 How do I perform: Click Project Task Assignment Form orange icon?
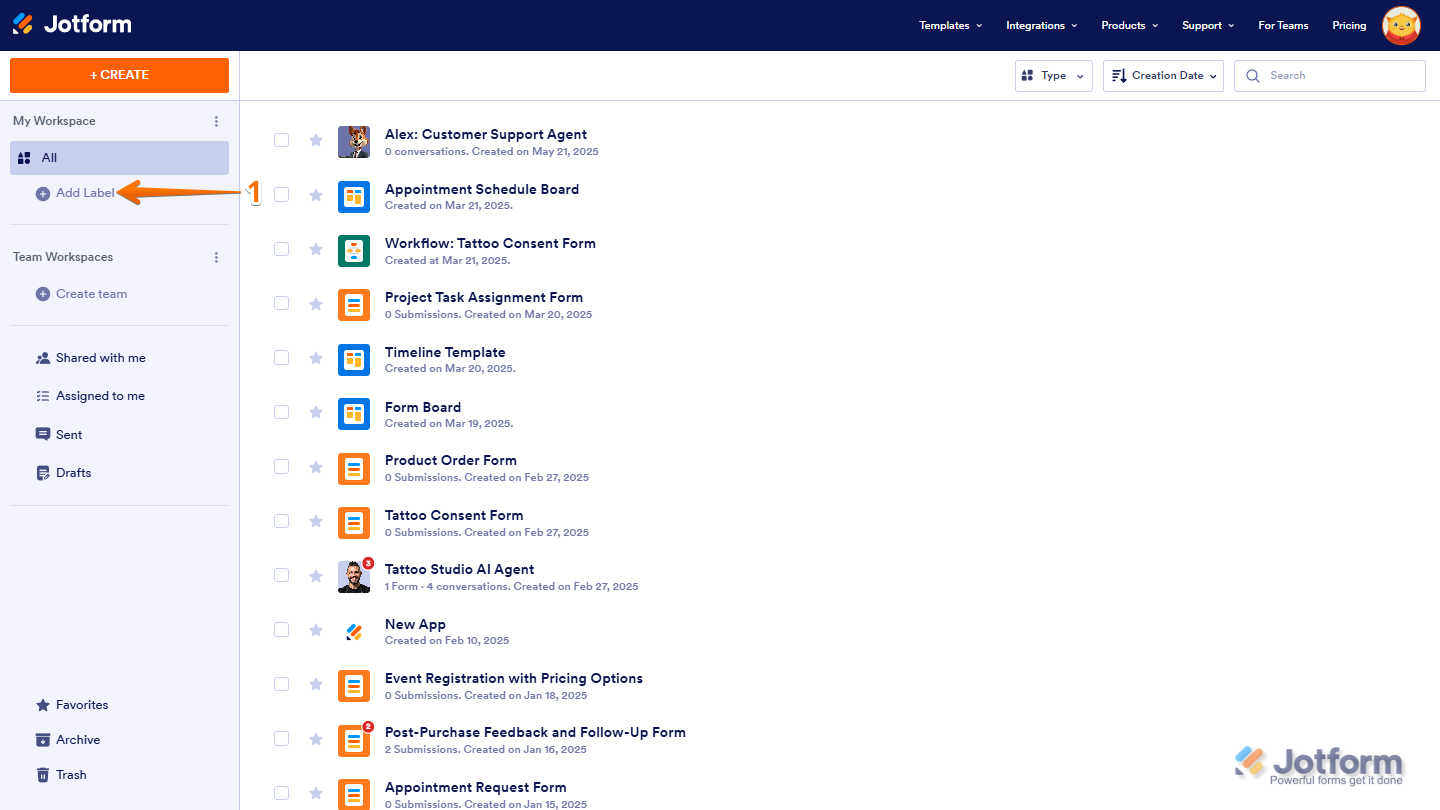pos(354,305)
